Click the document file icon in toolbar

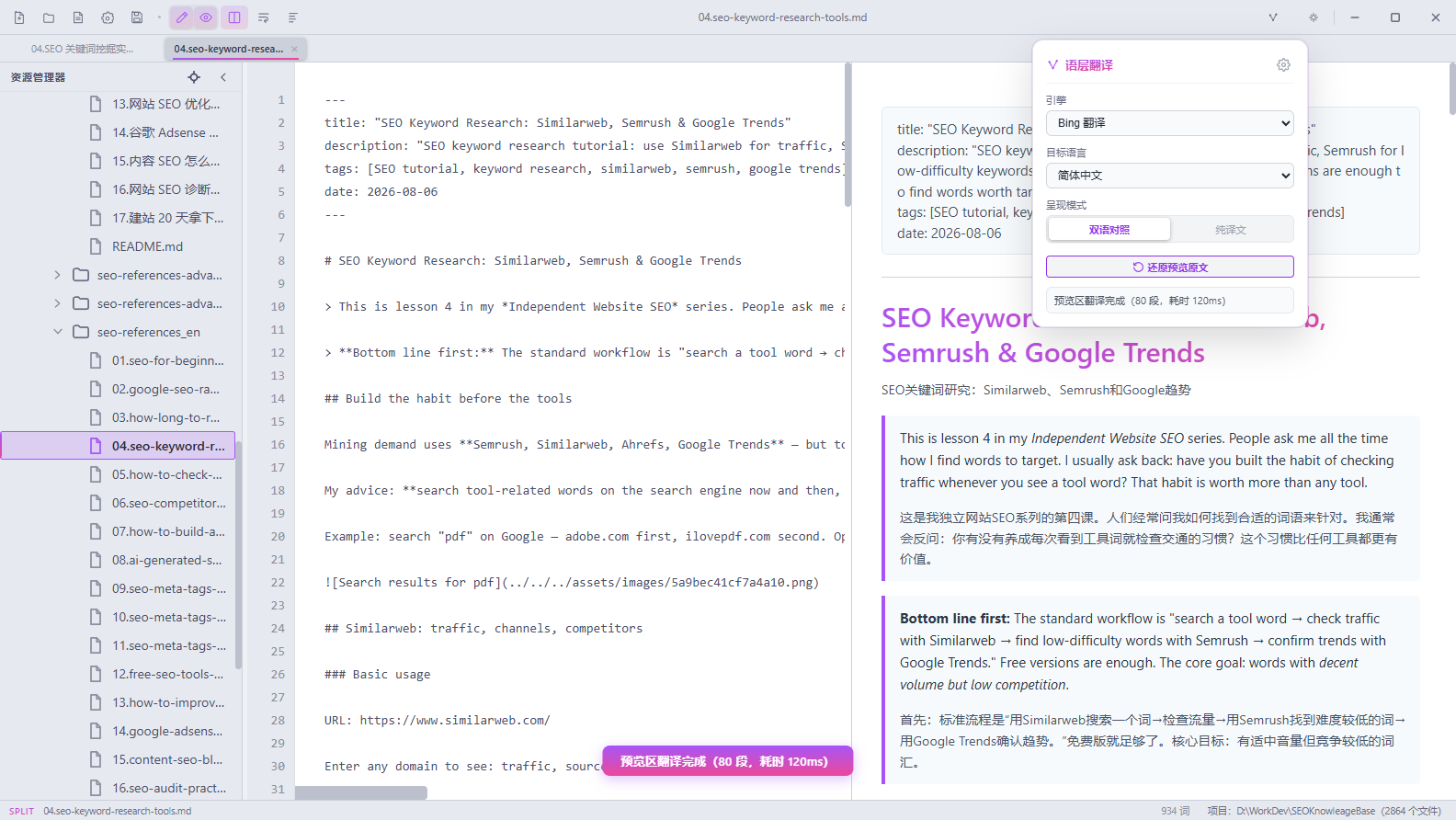point(78,17)
